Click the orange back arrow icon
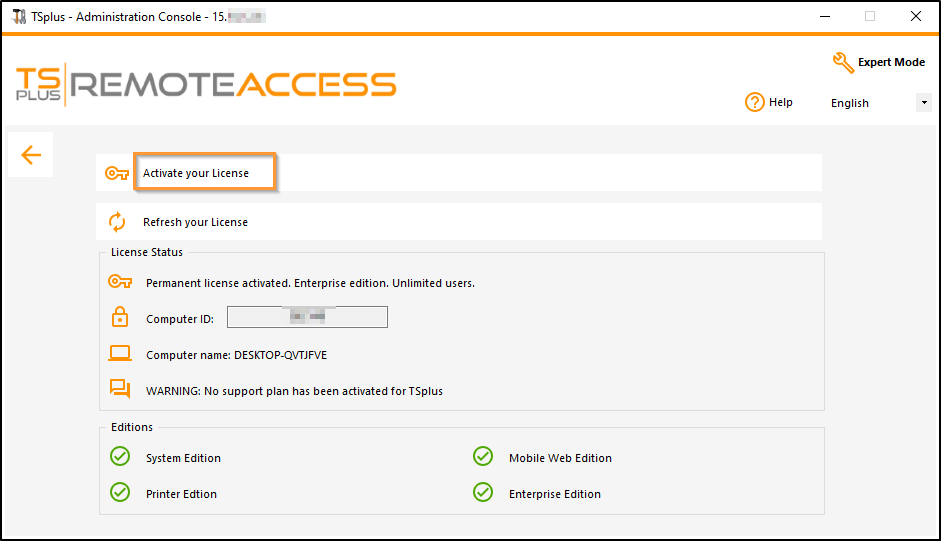Image resolution: width=941 pixels, height=541 pixels. [x=31, y=155]
